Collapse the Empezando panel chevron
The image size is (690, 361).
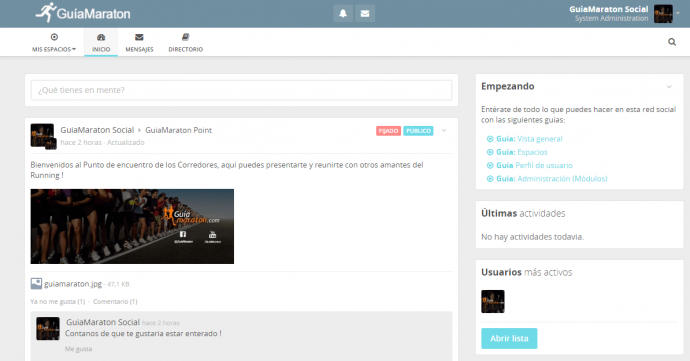click(x=669, y=87)
